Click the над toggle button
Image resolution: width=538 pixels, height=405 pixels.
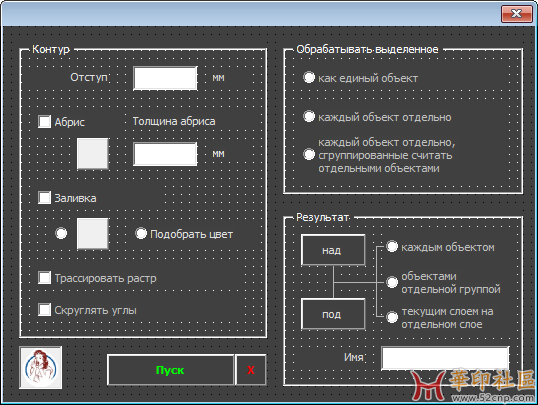(x=333, y=250)
